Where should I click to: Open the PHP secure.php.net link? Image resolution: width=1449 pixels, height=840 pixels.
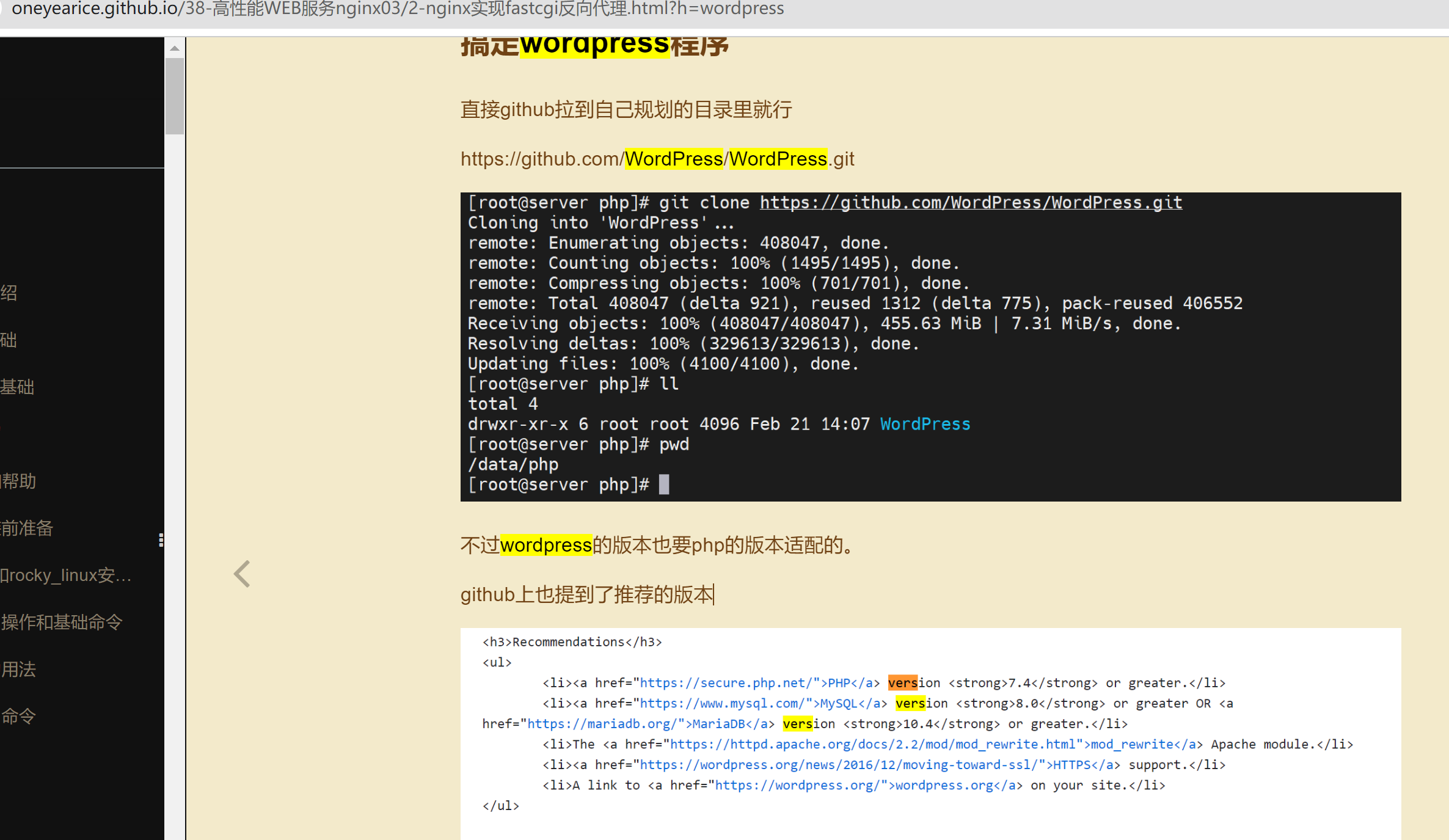(x=729, y=682)
